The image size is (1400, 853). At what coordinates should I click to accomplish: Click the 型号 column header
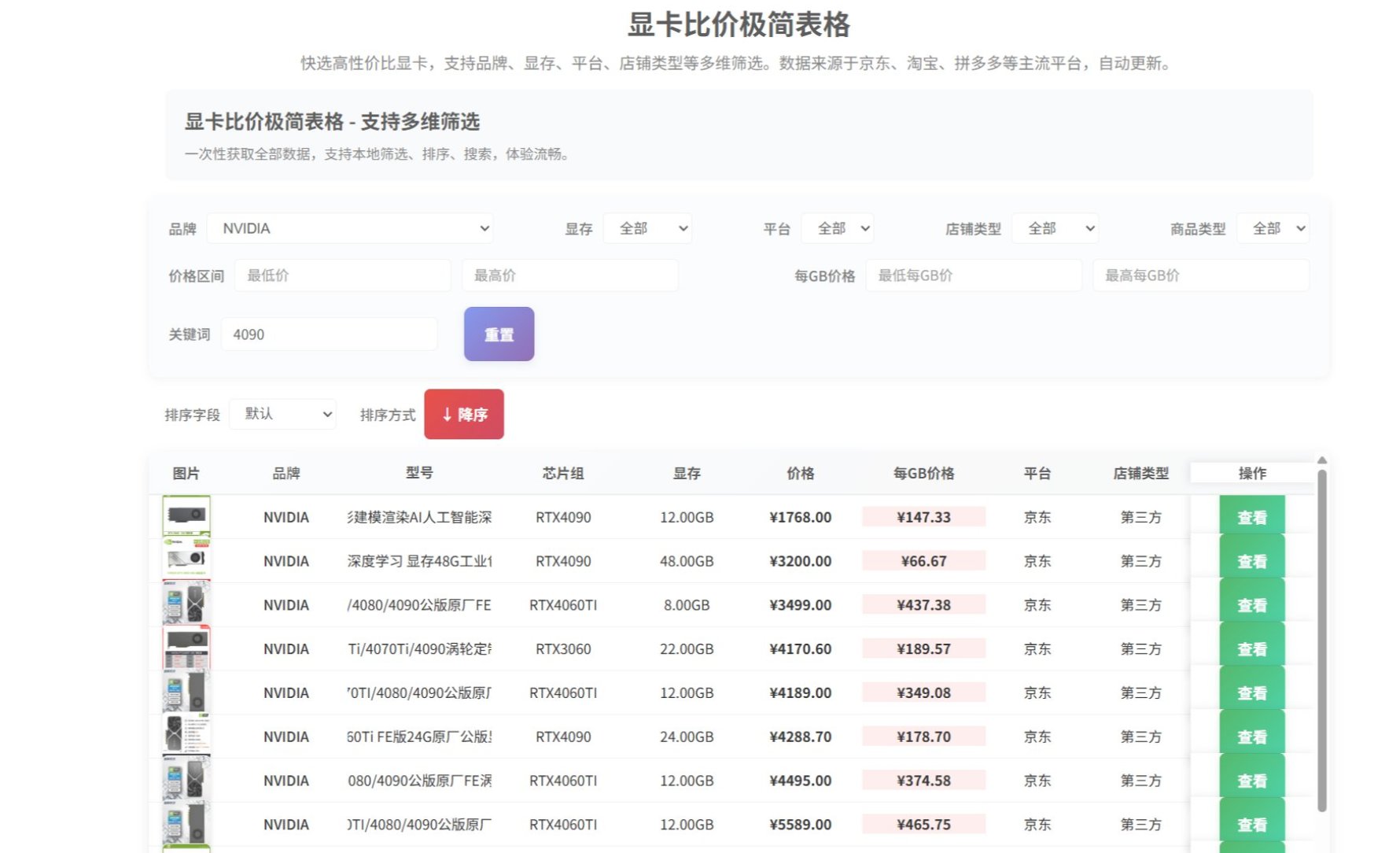coord(419,473)
